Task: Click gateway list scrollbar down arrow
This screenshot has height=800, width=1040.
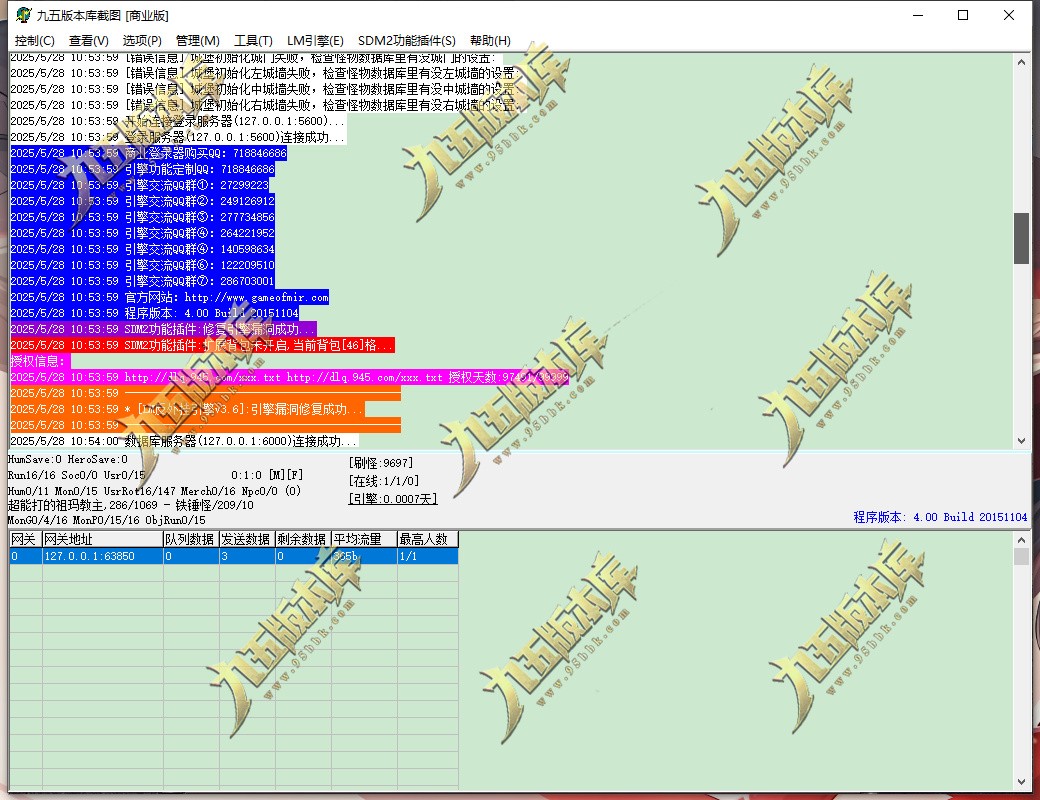Action: [x=1021, y=782]
